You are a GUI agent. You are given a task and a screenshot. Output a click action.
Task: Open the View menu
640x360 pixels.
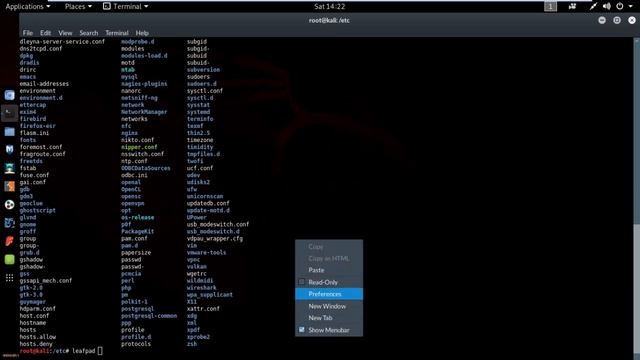click(65, 33)
